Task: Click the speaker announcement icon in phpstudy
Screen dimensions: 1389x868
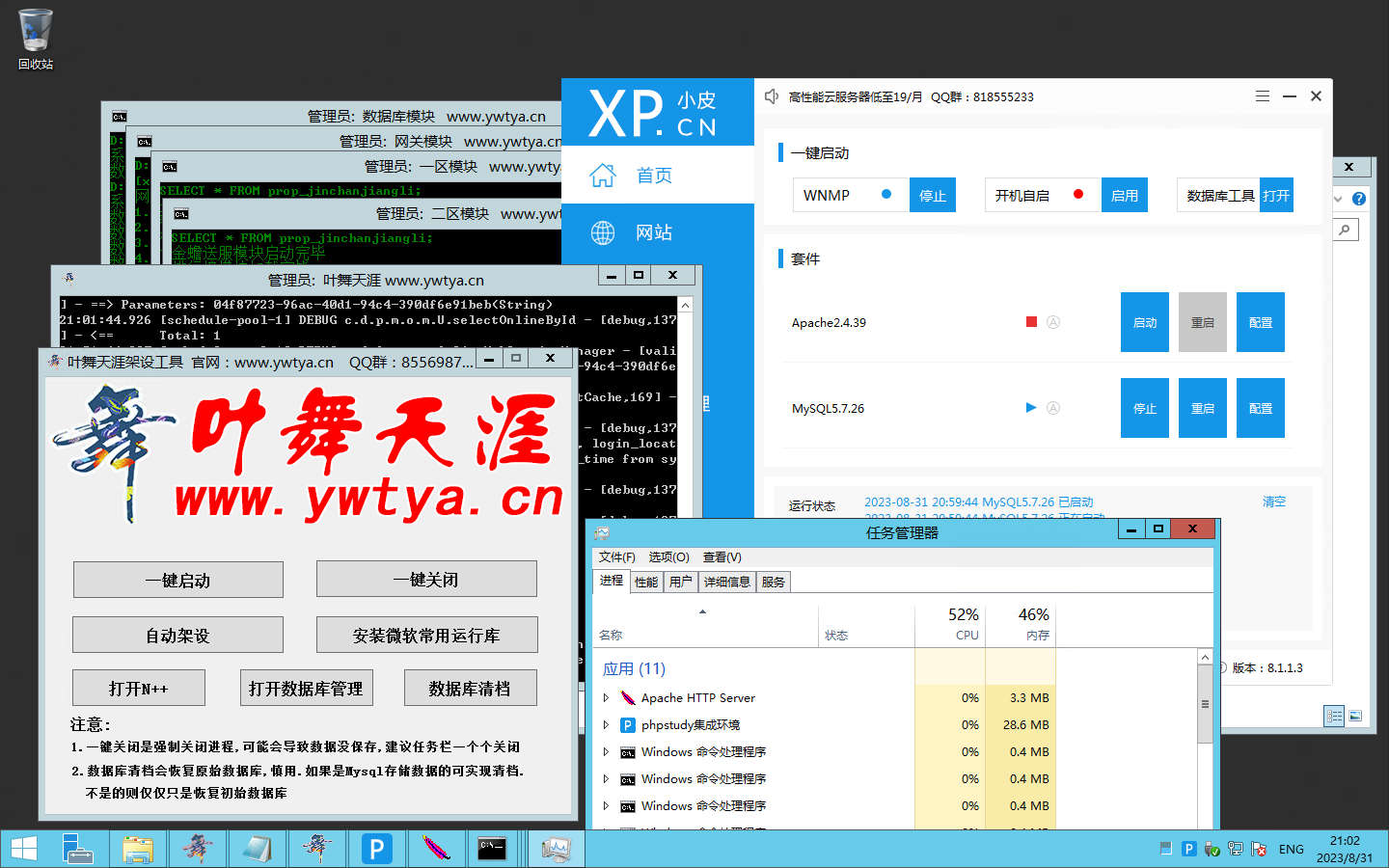Action: (x=772, y=96)
